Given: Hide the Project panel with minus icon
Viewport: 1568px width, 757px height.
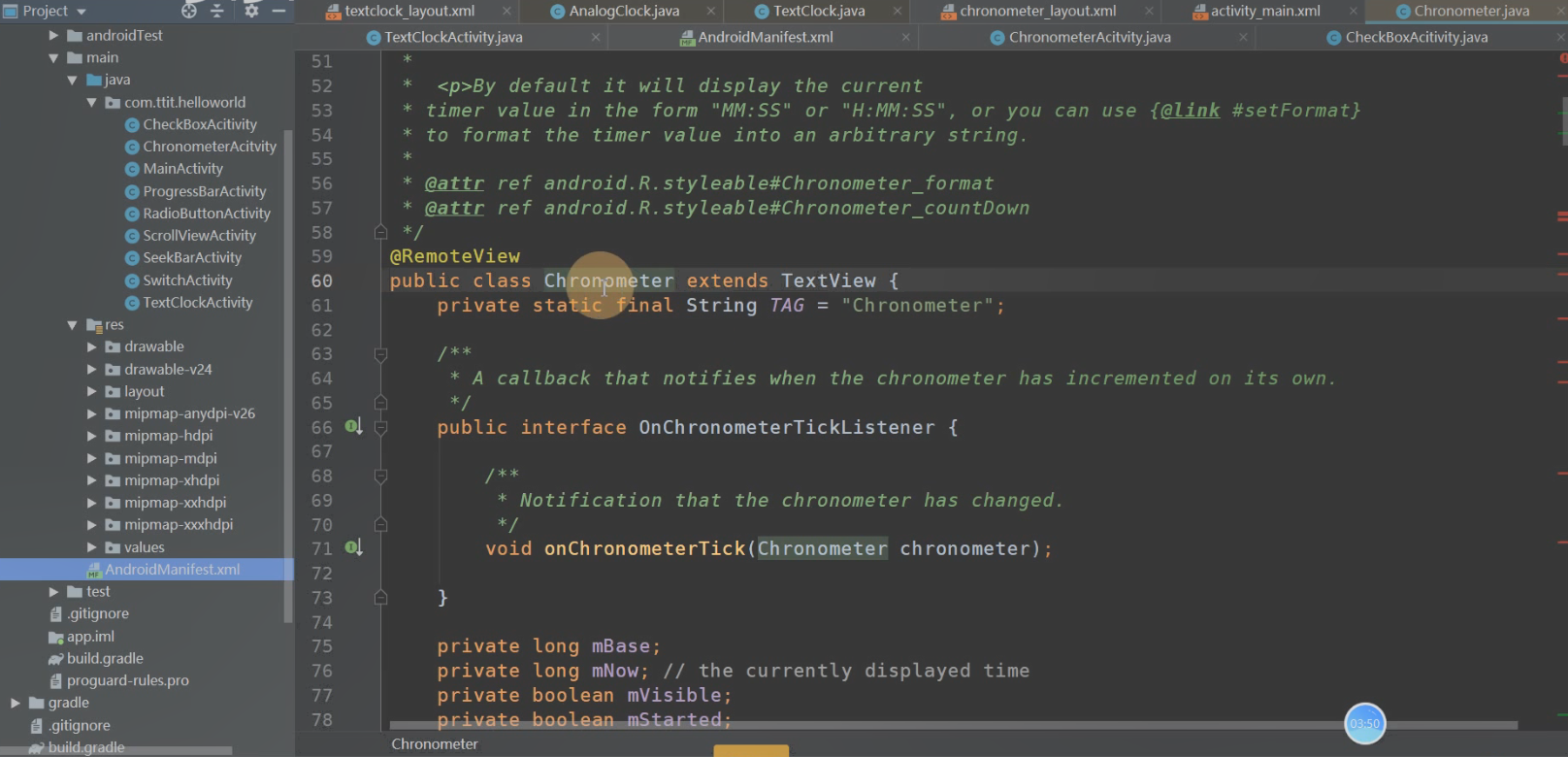Looking at the screenshot, I should pyautogui.click(x=278, y=11).
